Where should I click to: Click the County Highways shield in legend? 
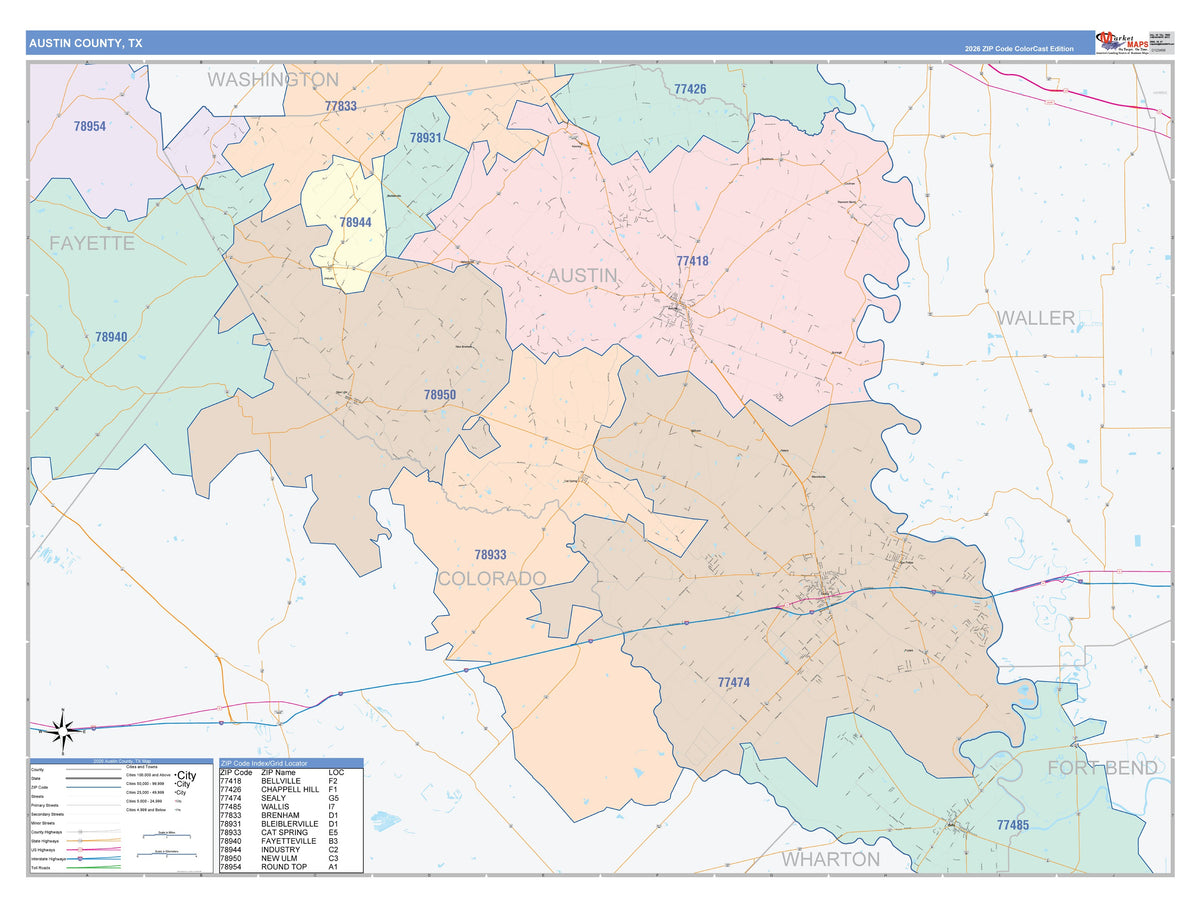click(x=80, y=832)
